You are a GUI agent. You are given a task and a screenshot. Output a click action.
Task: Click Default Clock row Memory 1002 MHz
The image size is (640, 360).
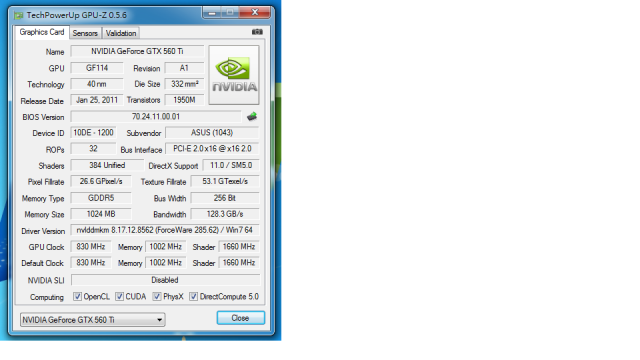pos(165,262)
